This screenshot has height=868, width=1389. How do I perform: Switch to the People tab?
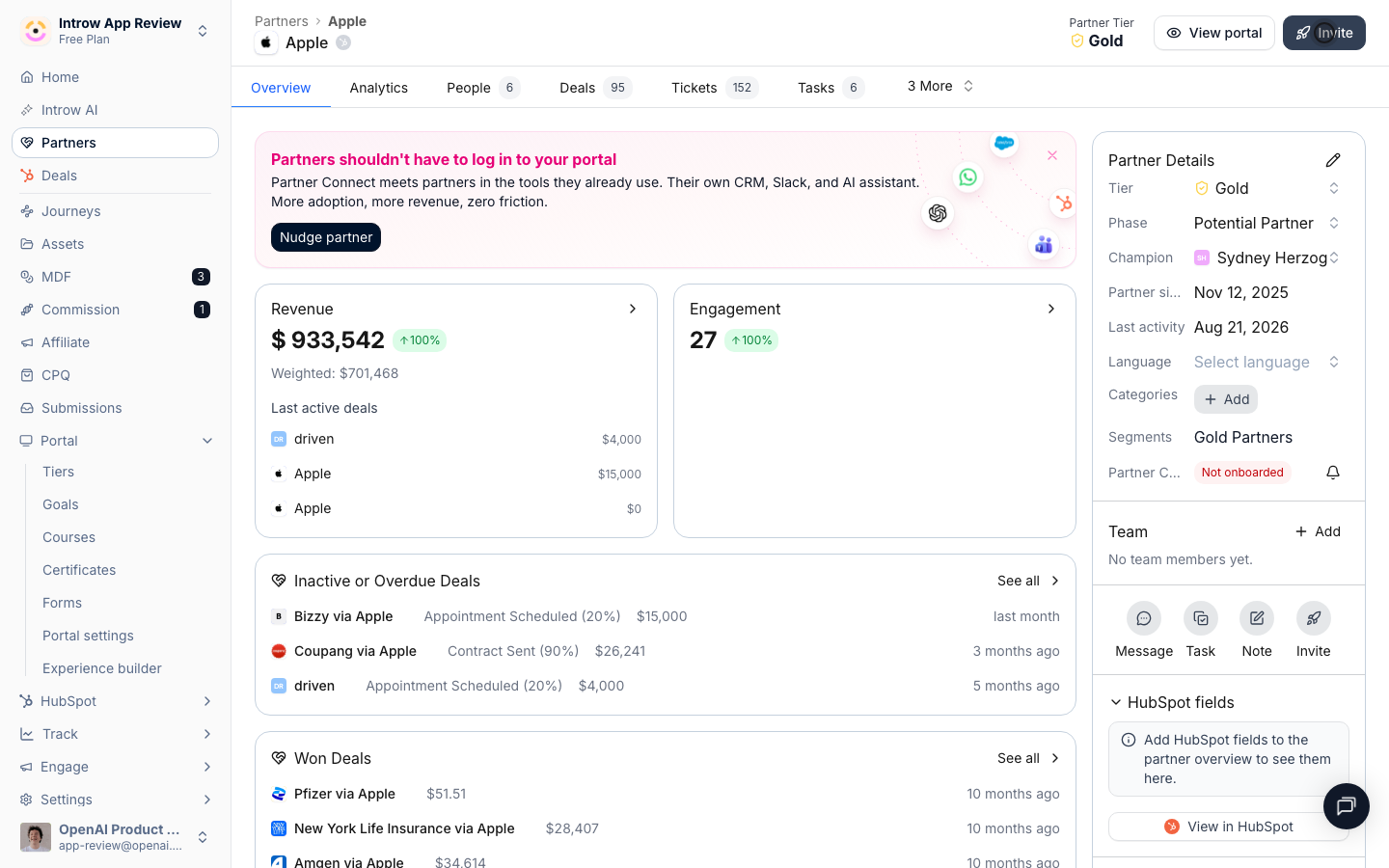483,88
